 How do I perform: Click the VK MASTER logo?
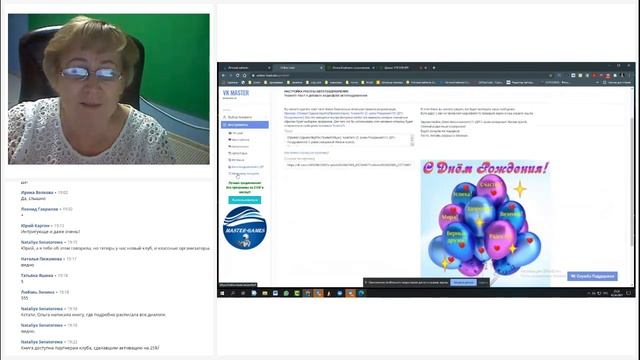click(236, 93)
